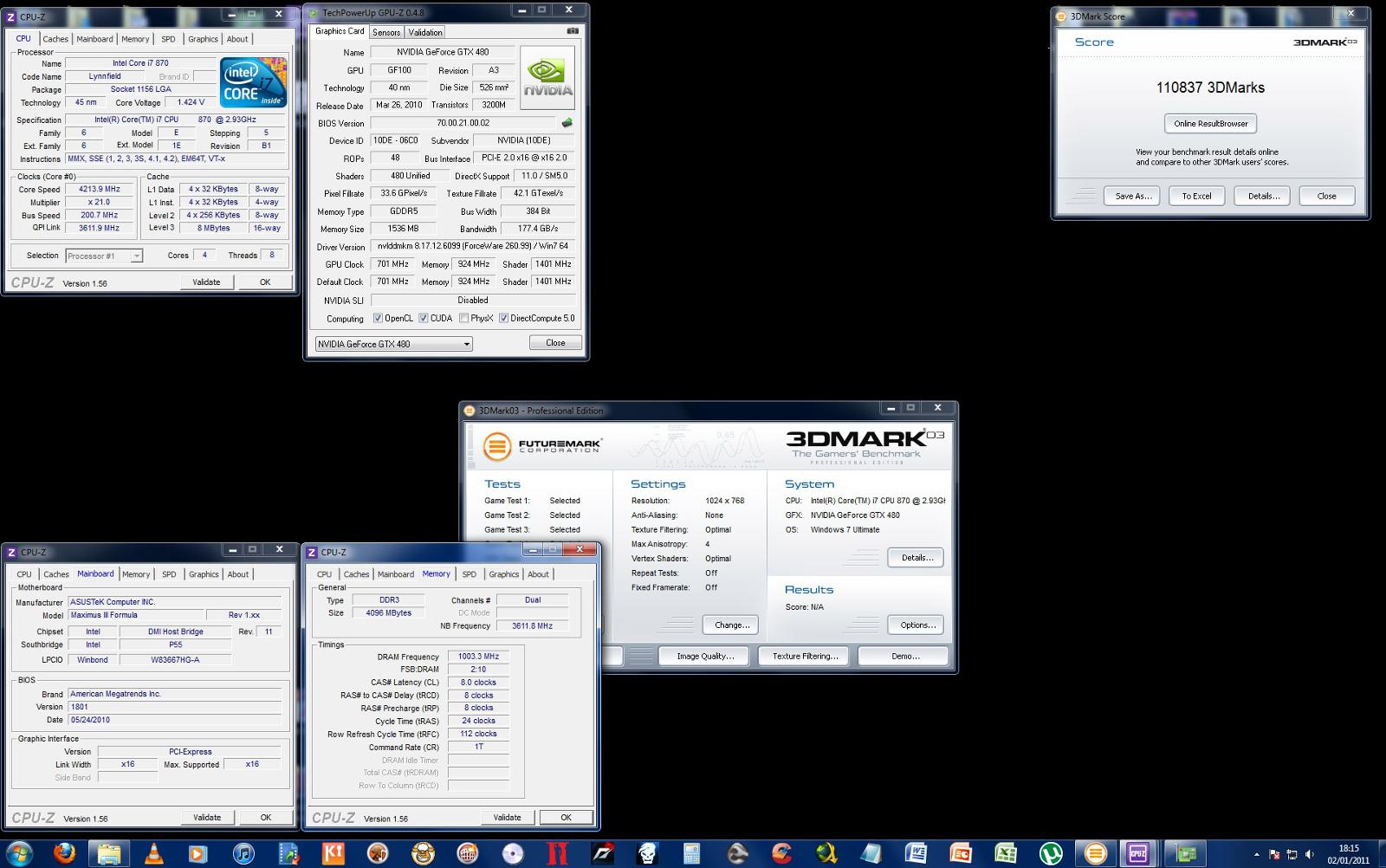Viewport: 1386px width, 868px height.
Task: Open Caches tab in top-left CPU-Z window
Action: coord(55,39)
